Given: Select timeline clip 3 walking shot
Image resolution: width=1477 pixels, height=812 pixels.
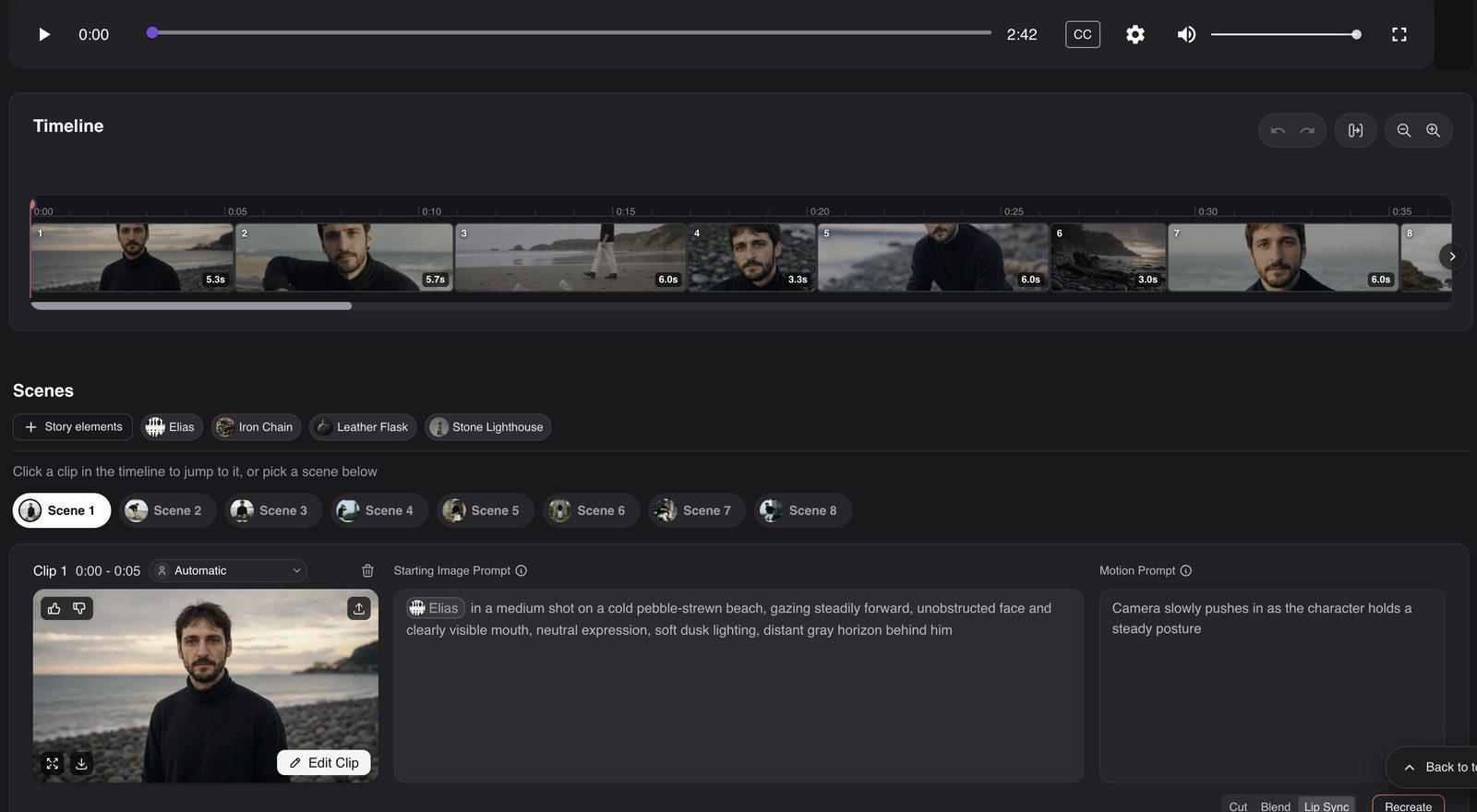Looking at the screenshot, I should [570, 257].
